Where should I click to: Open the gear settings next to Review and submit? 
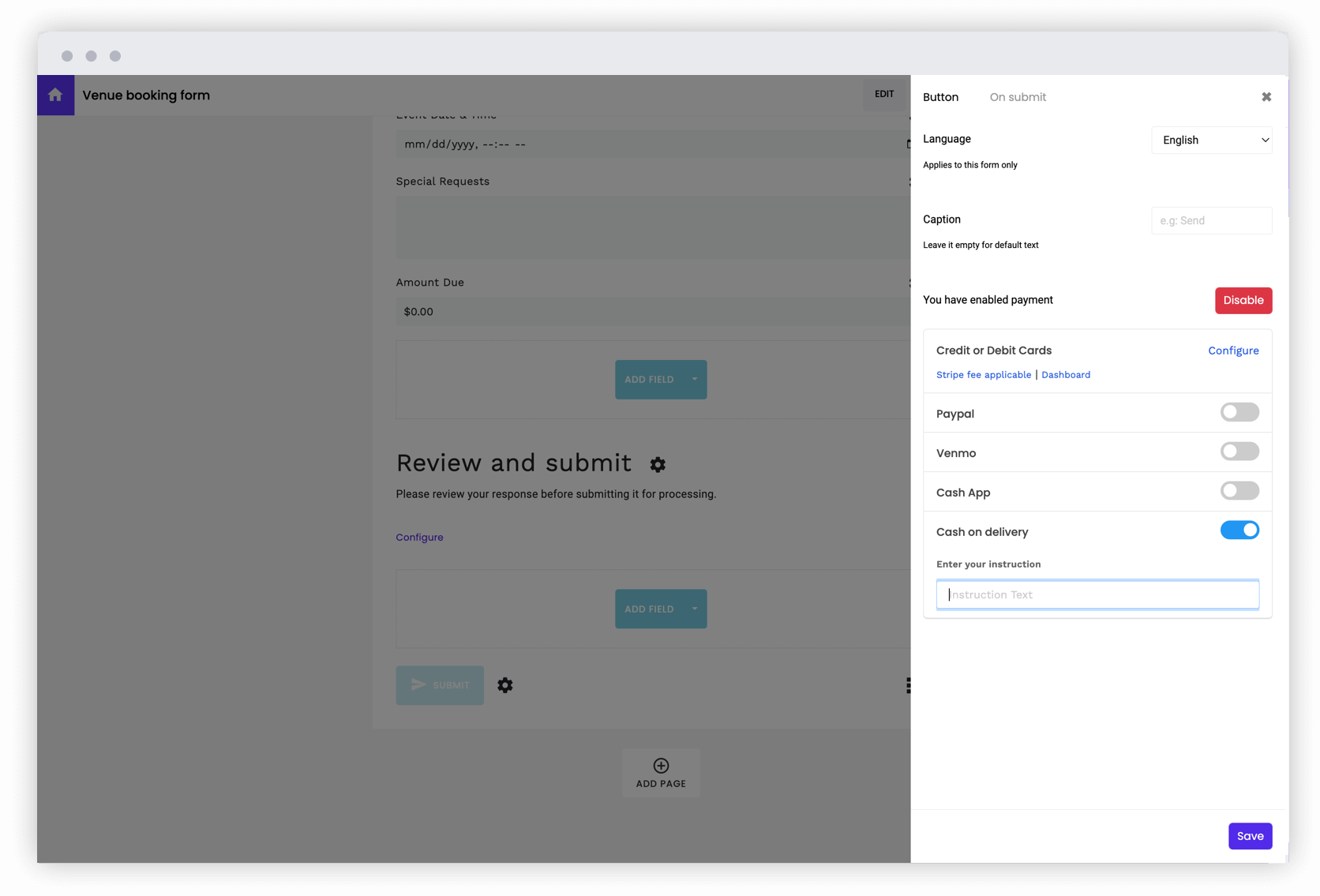point(658,464)
